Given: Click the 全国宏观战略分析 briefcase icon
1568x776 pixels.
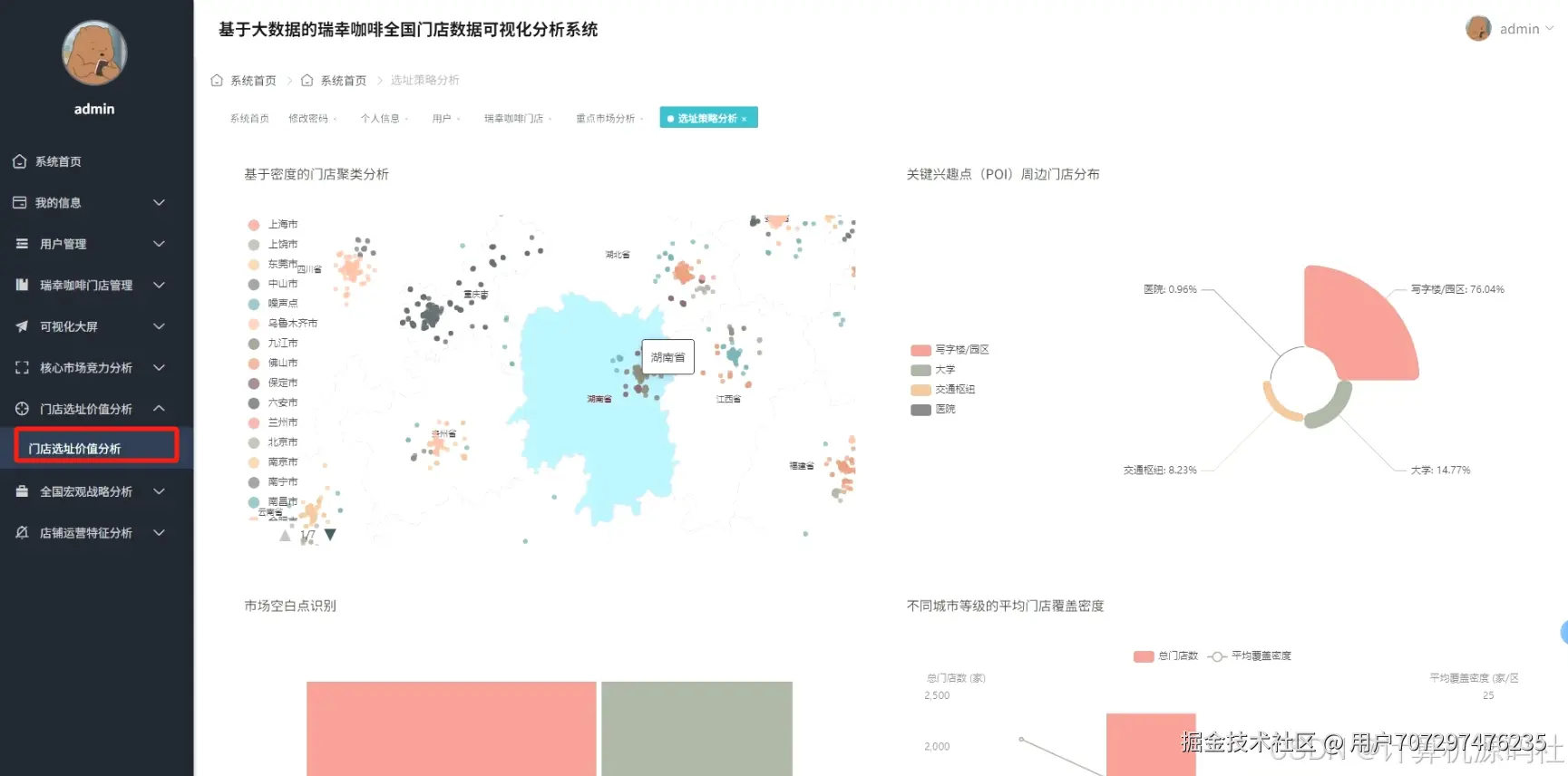Looking at the screenshot, I should pyautogui.click(x=22, y=491).
